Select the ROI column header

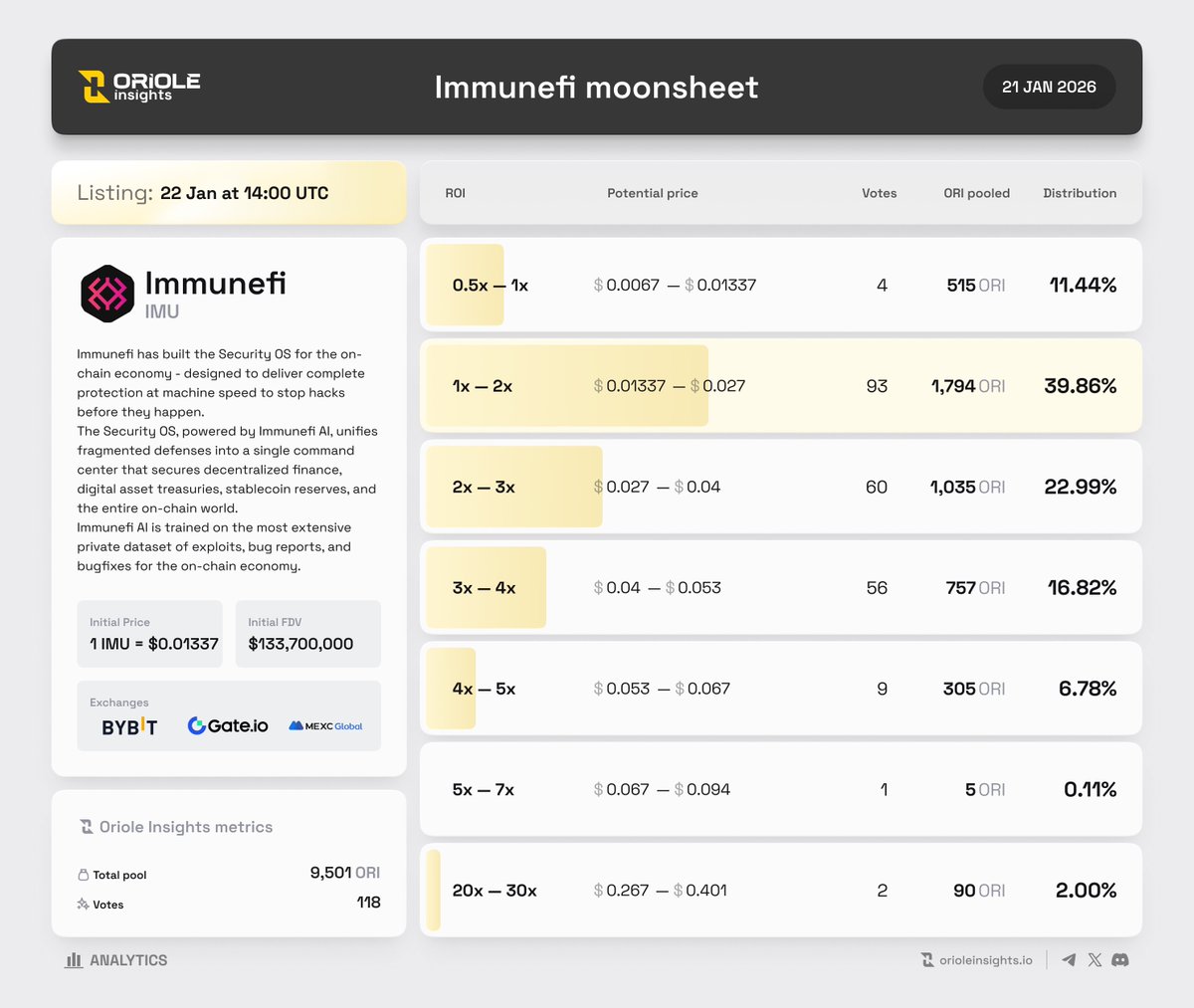click(455, 193)
